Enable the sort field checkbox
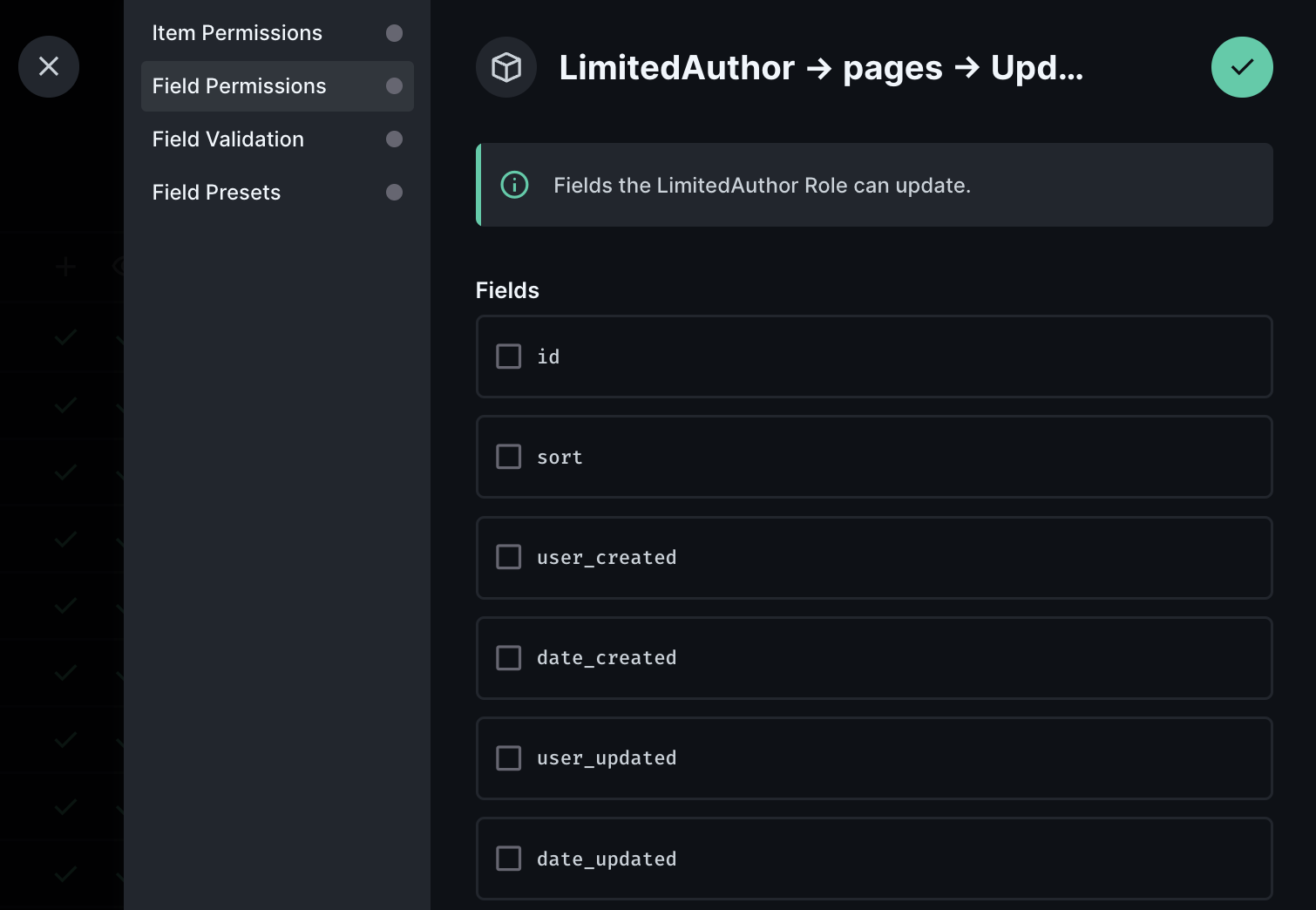The width and height of the screenshot is (1316, 910). point(509,457)
